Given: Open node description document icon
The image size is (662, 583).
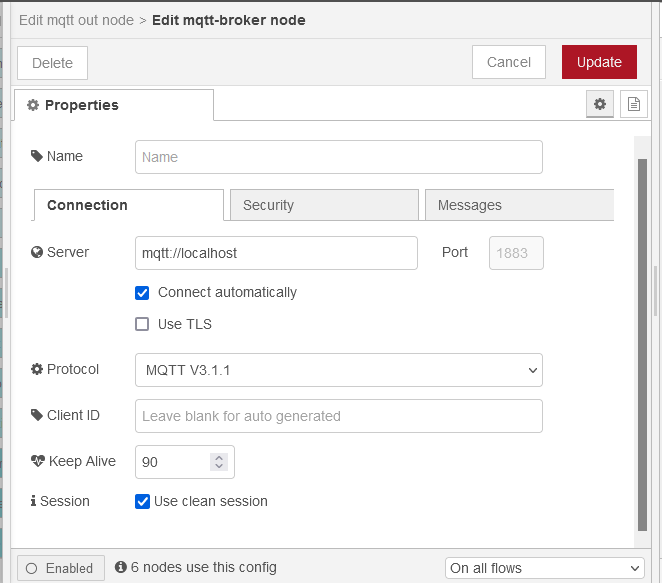Looking at the screenshot, I should pos(634,104).
